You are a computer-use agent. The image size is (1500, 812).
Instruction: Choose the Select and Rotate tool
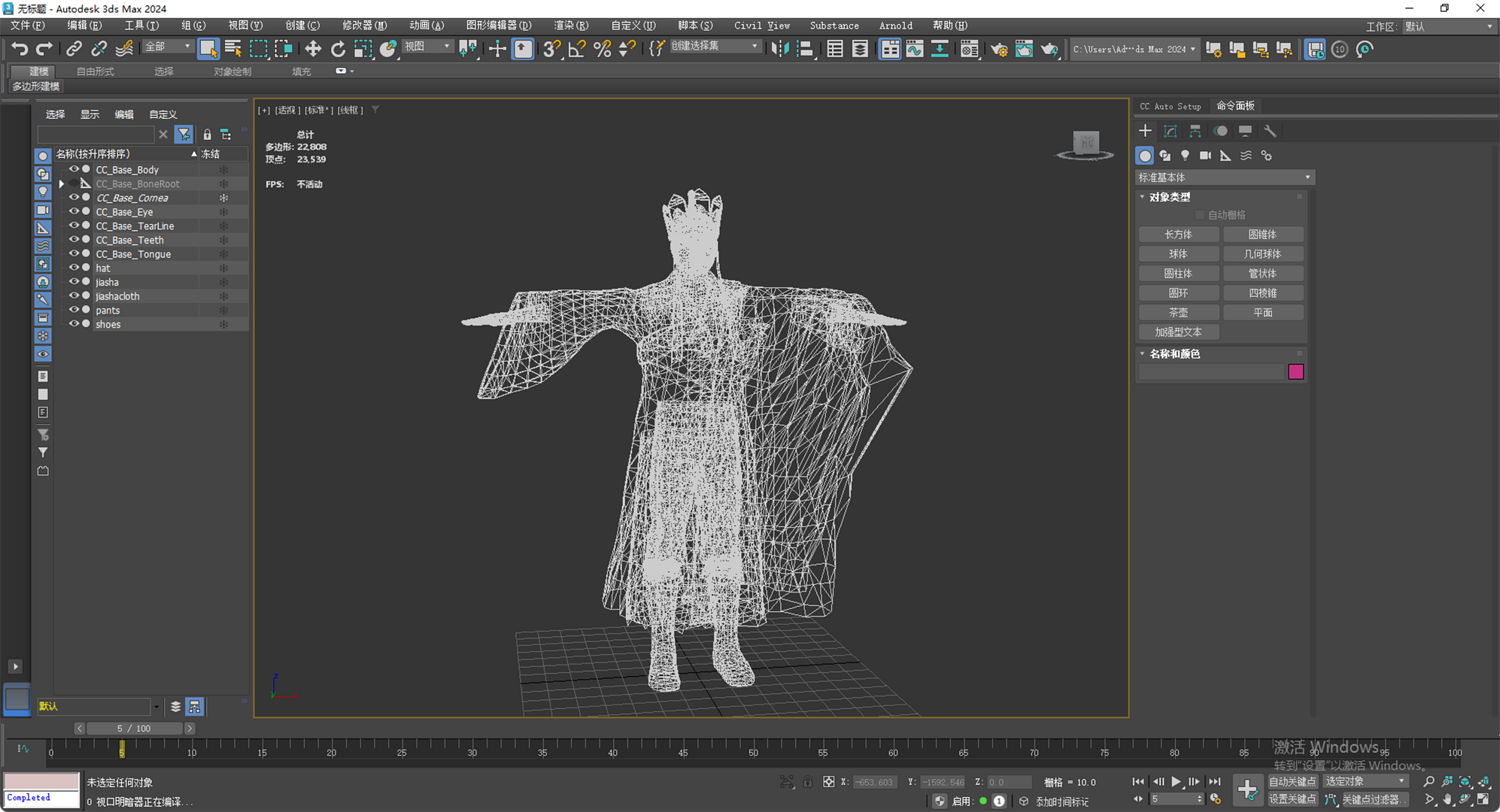point(338,48)
